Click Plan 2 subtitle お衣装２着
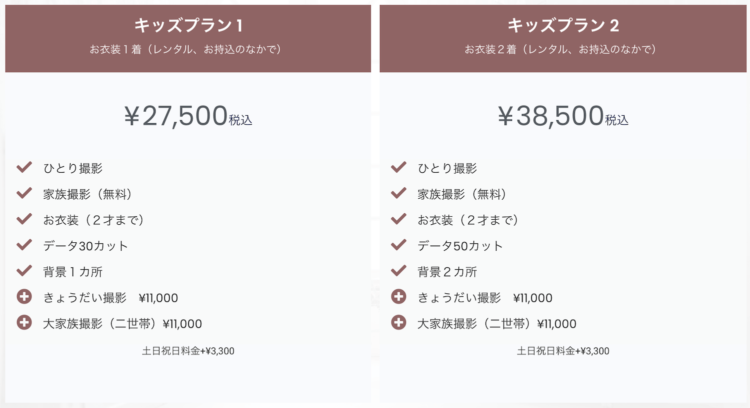Image resolution: width=750 pixels, height=408 pixels. coord(561,49)
